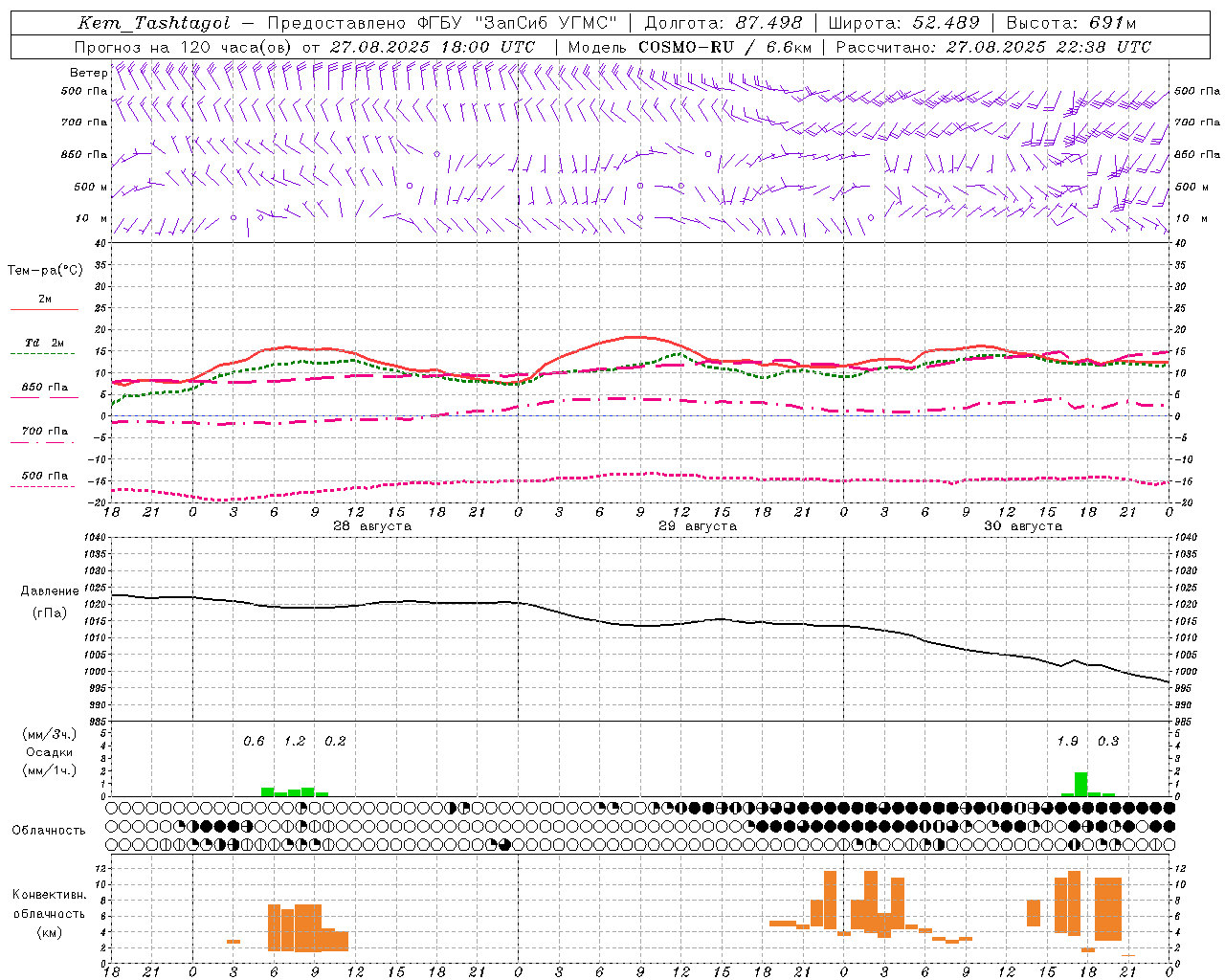Click the '(мм/3ч.)' precipitation unit label
This screenshot has height=980, width=1225.
click(x=49, y=734)
